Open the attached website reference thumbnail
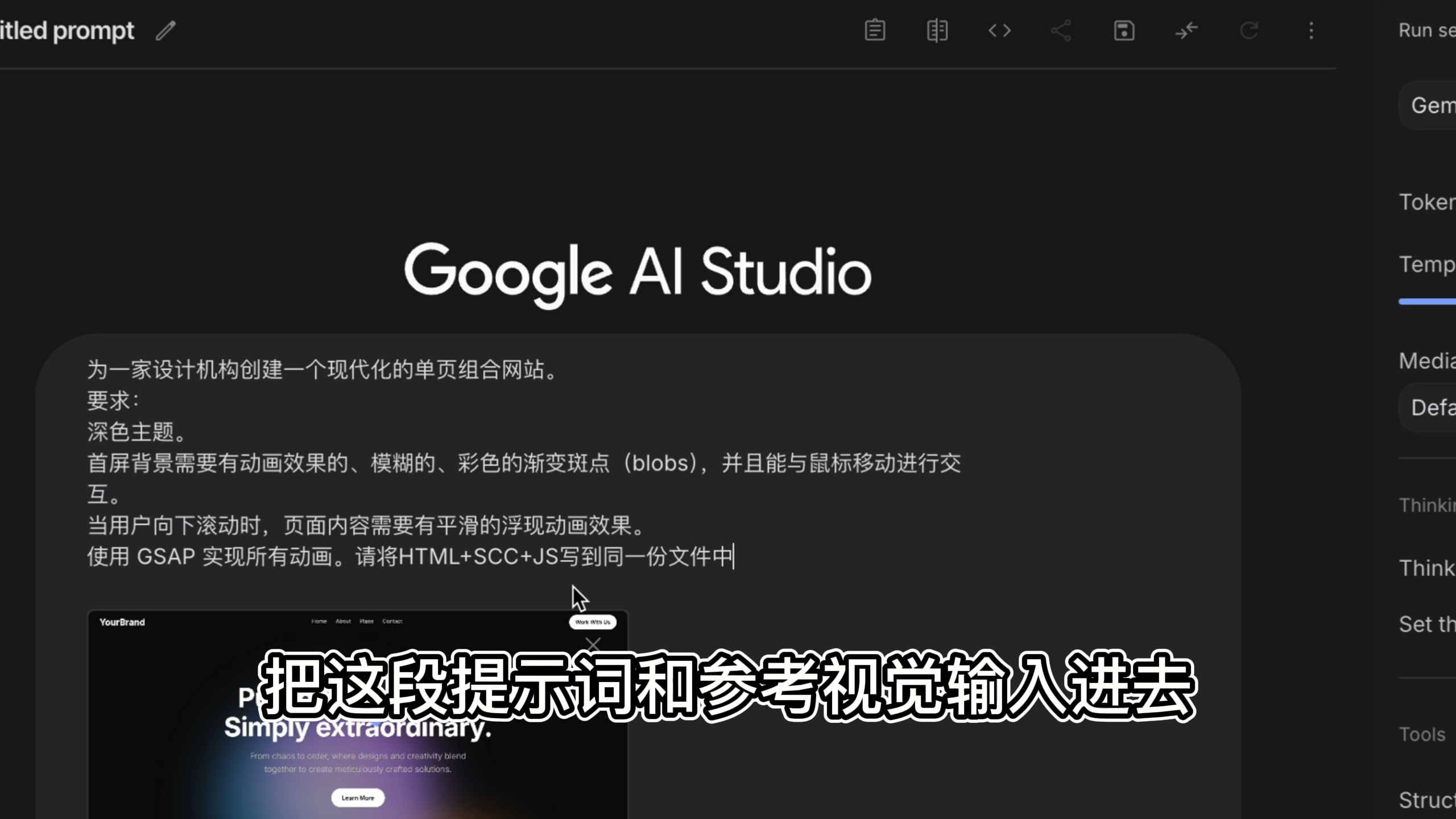1456x819 pixels. click(358, 714)
